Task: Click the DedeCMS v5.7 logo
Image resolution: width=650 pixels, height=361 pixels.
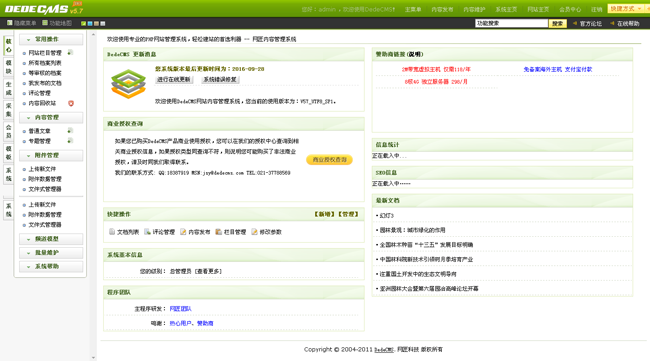Action: (44, 9)
